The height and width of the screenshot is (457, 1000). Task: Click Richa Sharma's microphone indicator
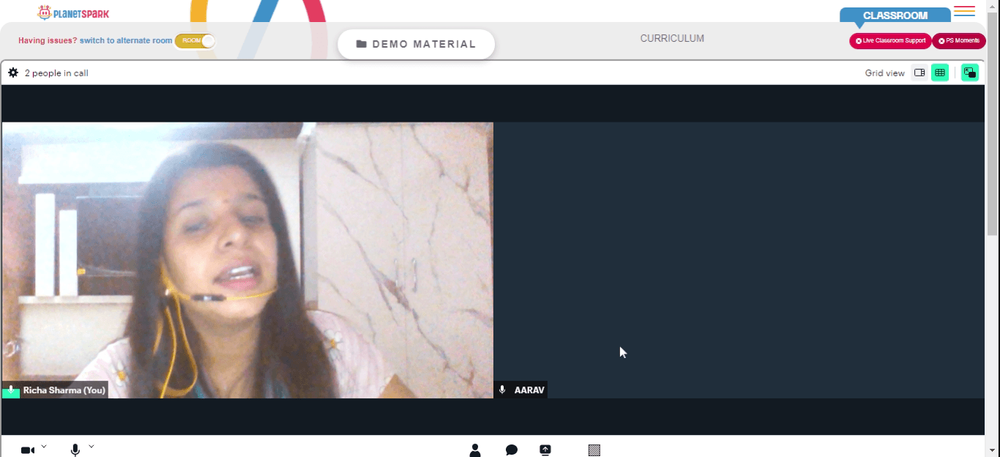(11, 390)
